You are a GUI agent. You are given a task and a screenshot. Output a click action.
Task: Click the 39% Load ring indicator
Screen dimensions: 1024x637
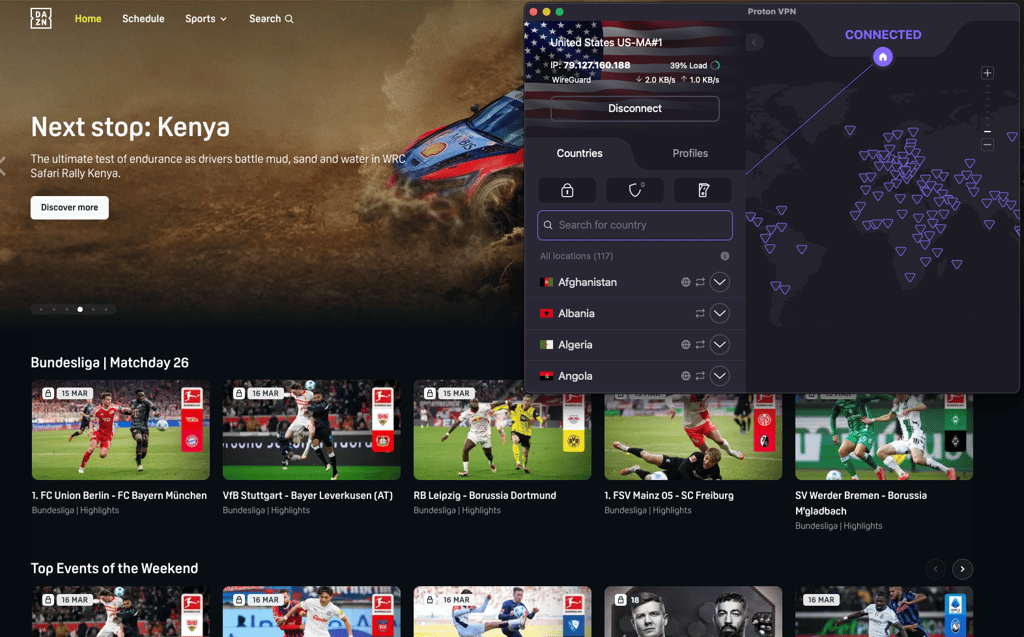[x=715, y=65]
